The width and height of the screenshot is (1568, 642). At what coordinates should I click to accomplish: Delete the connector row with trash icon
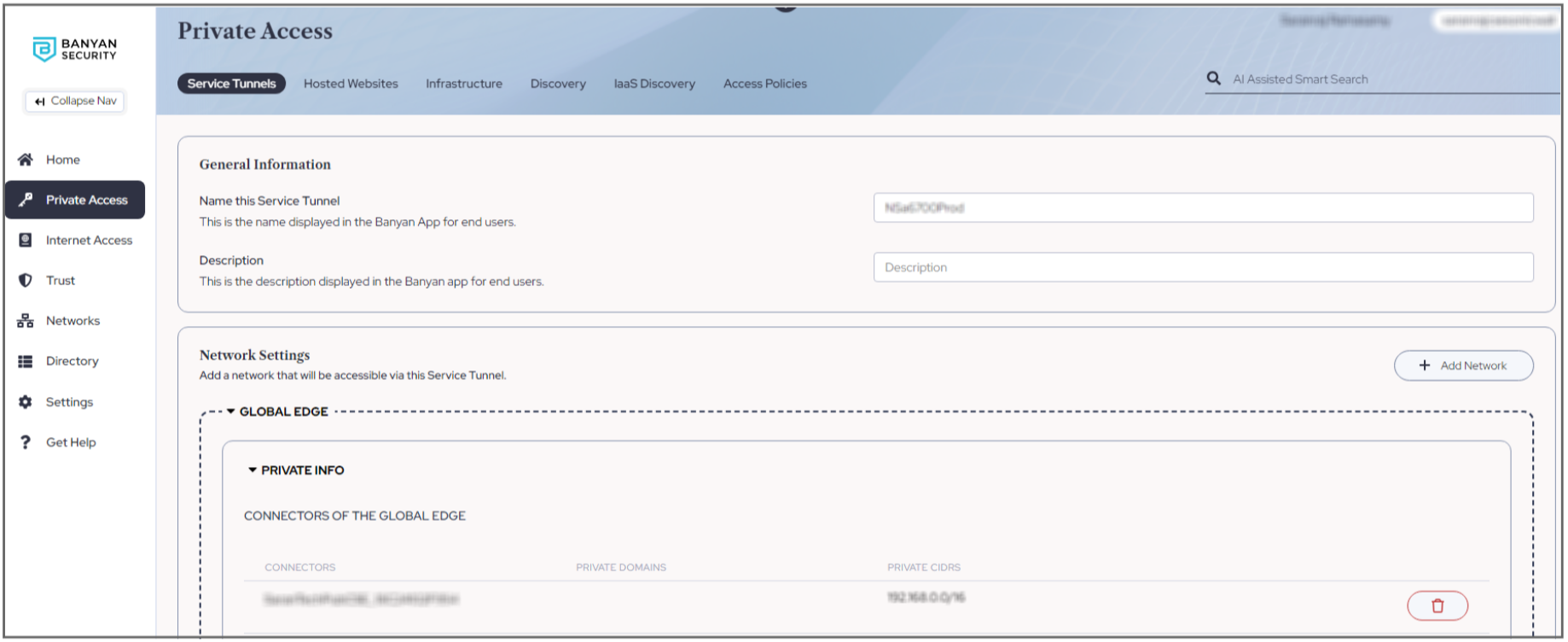point(1437,606)
